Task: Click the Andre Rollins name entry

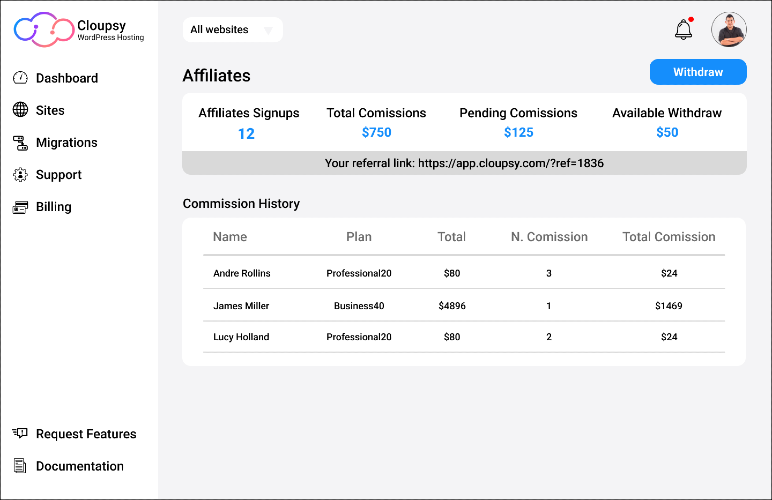Action: 242,273
